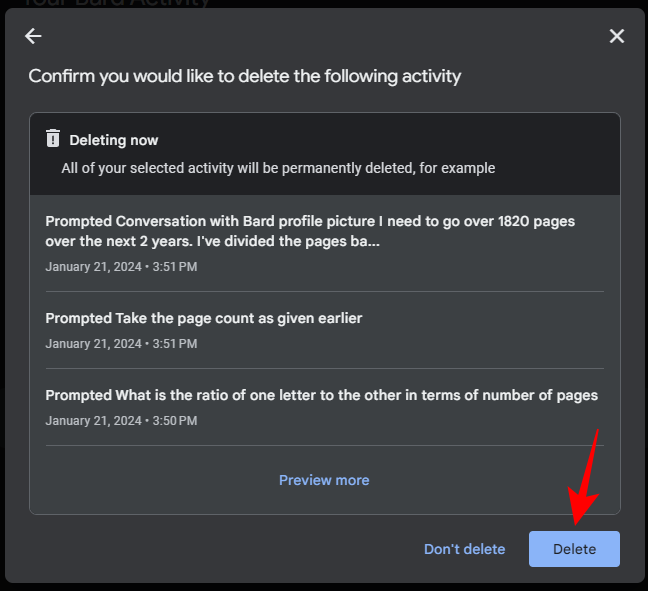Click the timestamp below 'Take the page count'
Image resolution: width=648 pixels, height=591 pixels.
[121, 344]
